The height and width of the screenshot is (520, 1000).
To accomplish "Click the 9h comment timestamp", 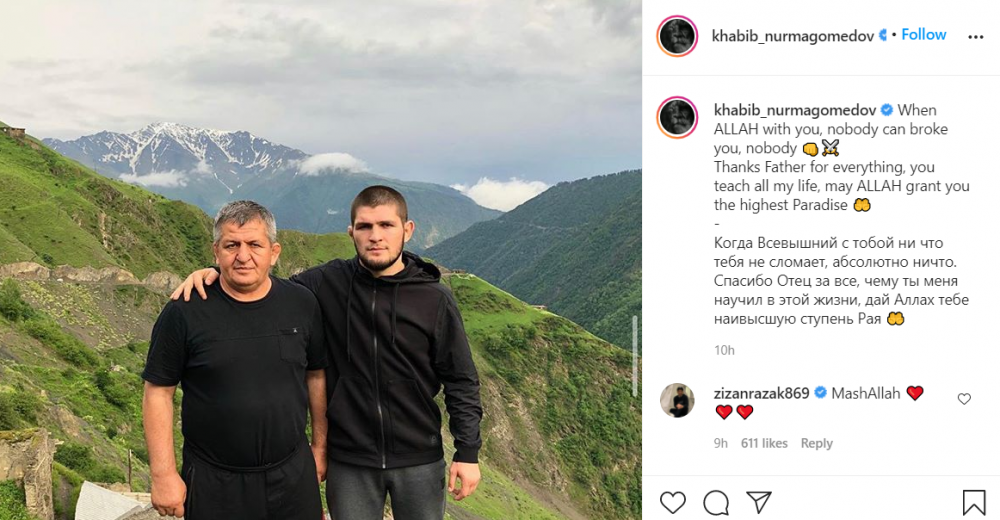I will coord(721,443).
